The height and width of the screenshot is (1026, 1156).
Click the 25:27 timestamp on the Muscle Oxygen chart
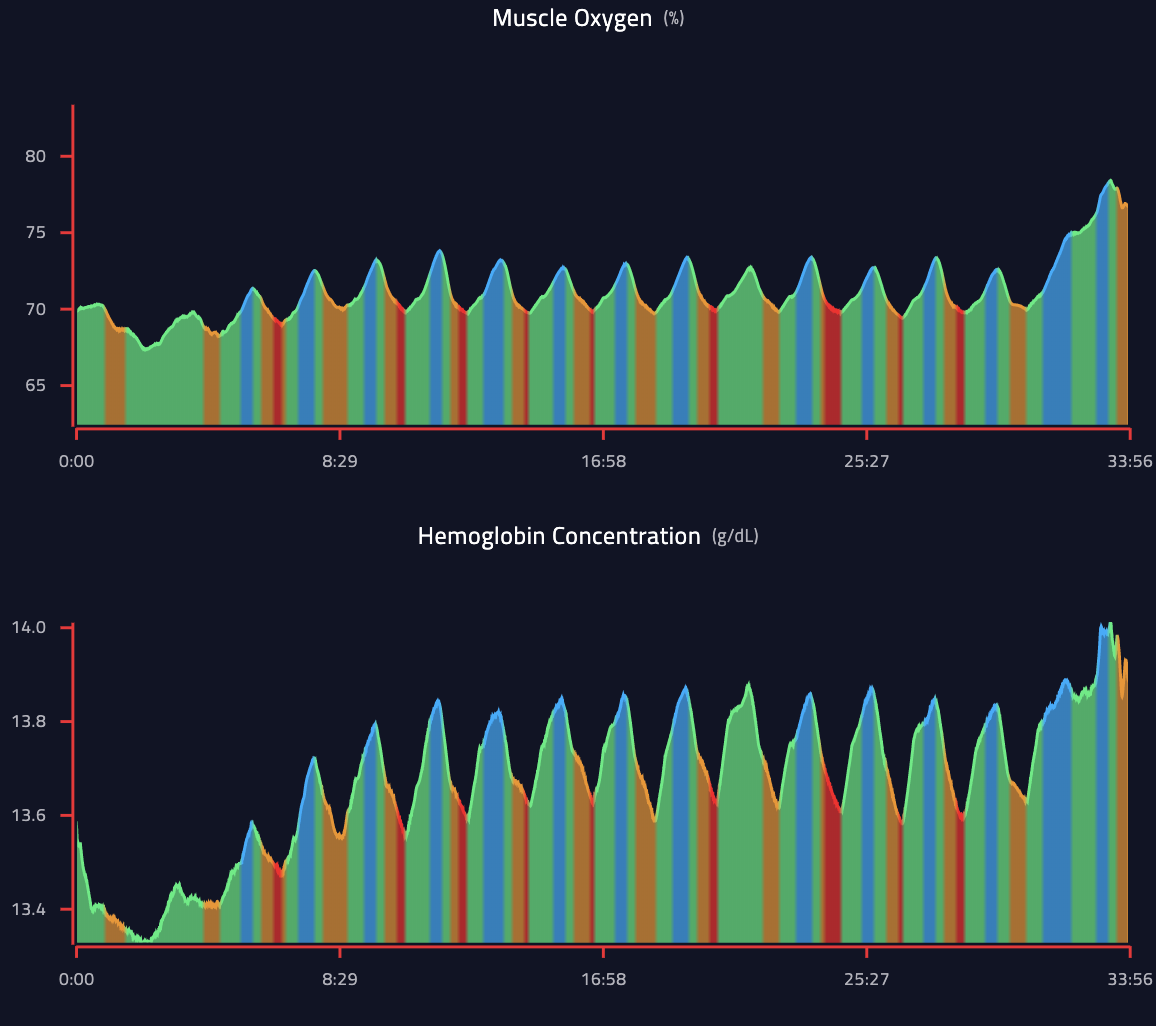pyautogui.click(x=867, y=461)
